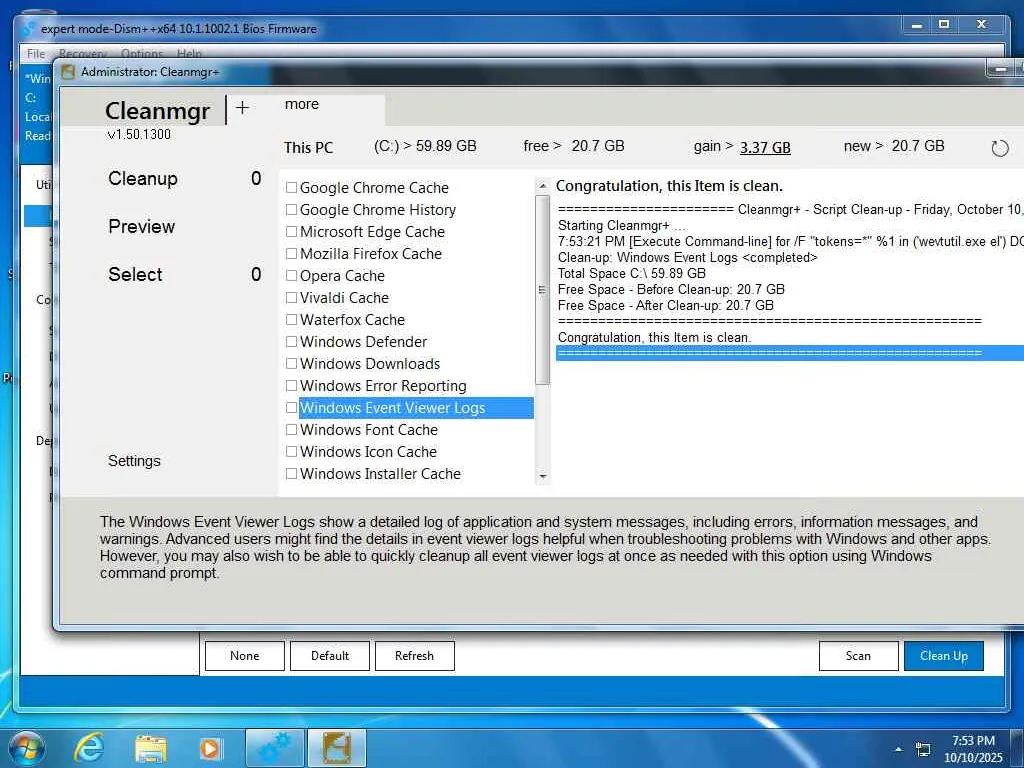Click taskbar clock showing 7:53 PM
The height and width of the screenshot is (768, 1024).
[x=973, y=749]
